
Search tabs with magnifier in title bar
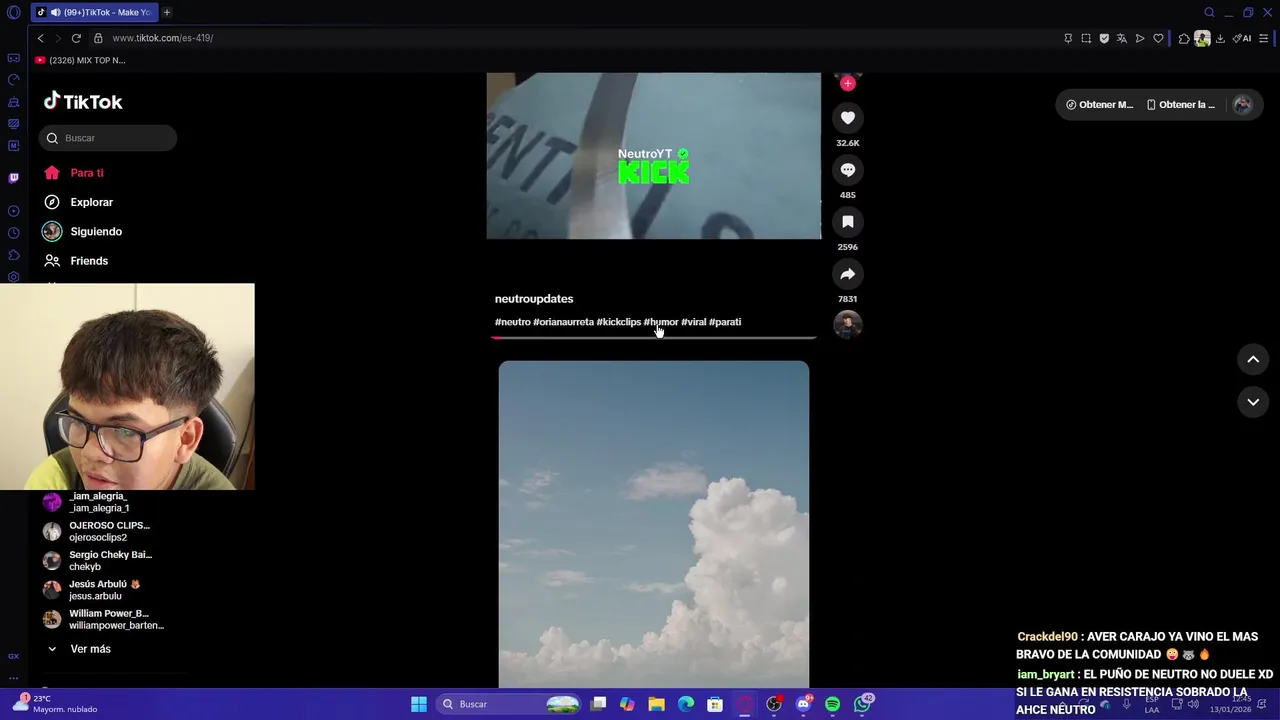point(1209,12)
